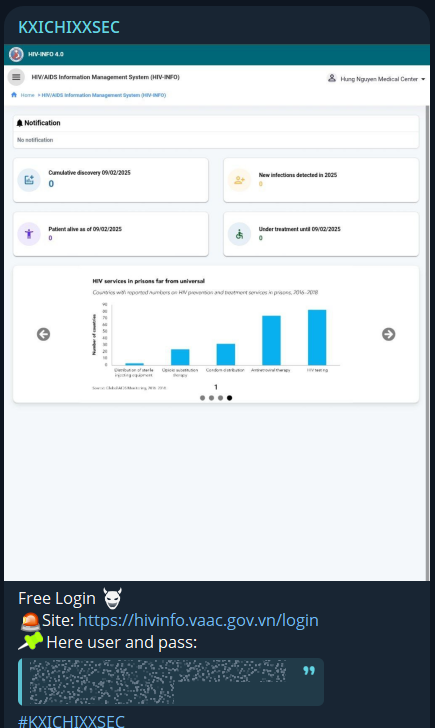
Task: Go to next carousel slide arrow
Action: [x=389, y=334]
